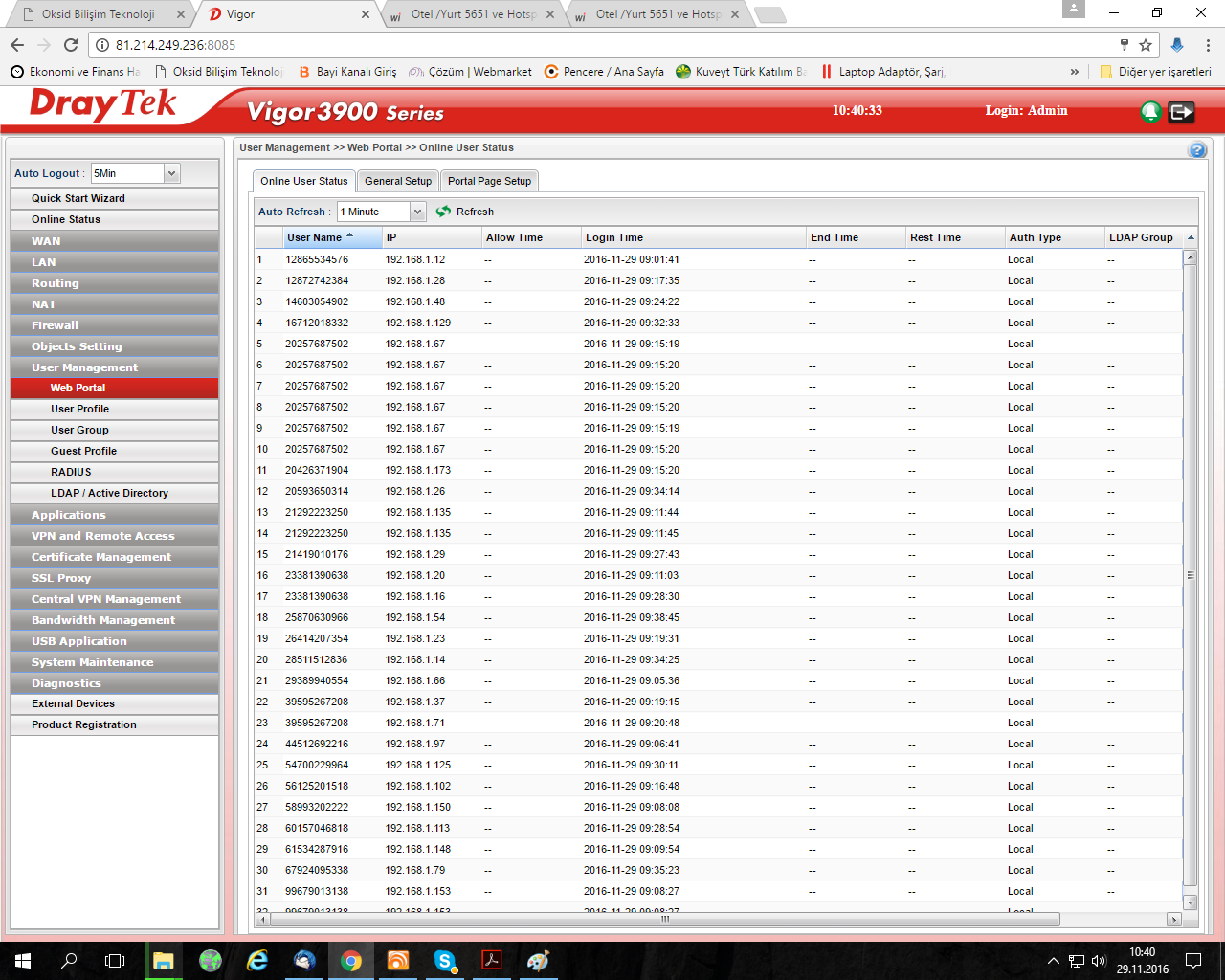Screen dimensions: 1225x980
Task: Sort table by User Name column
Action: [314, 237]
